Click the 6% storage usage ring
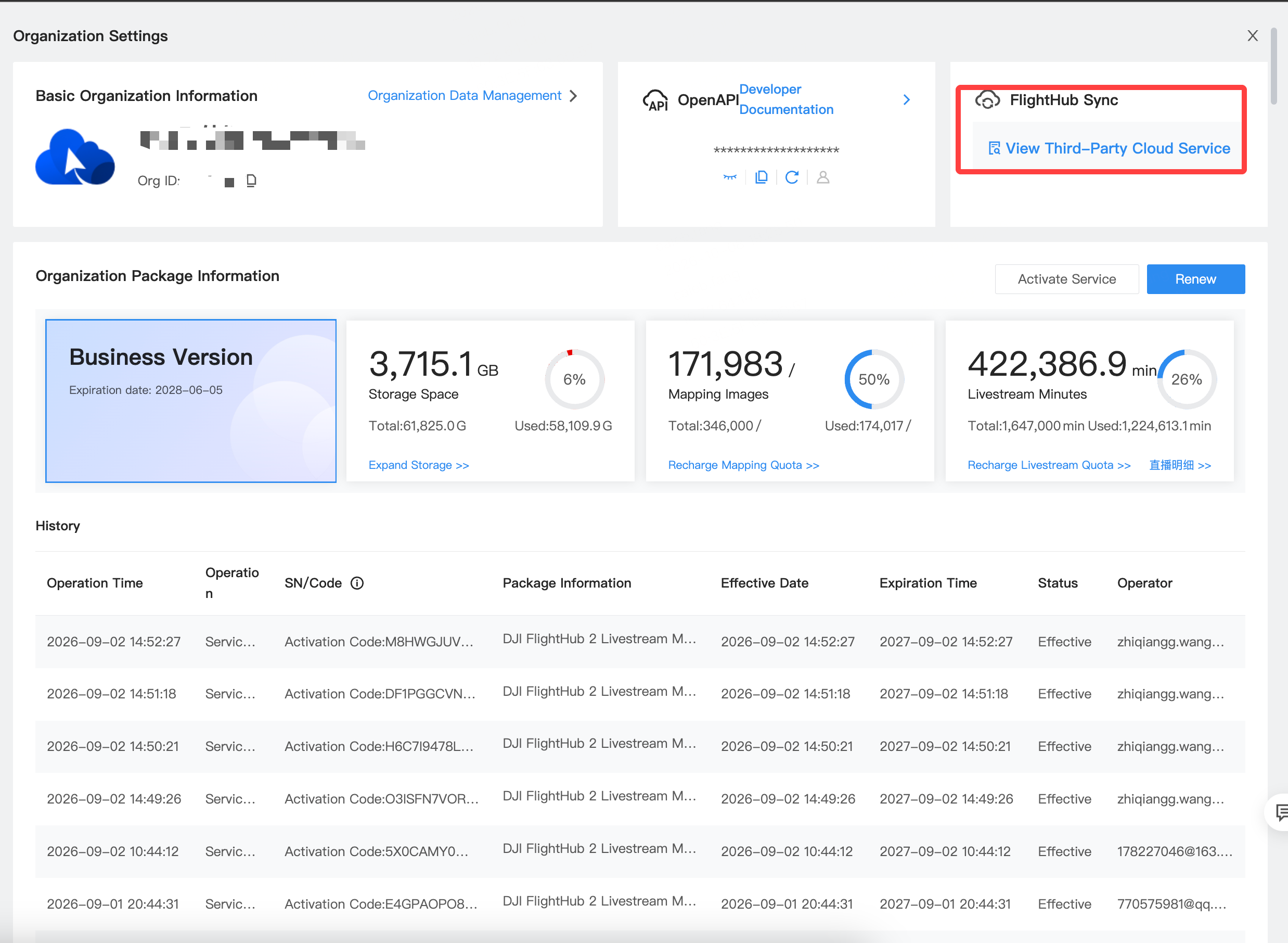The height and width of the screenshot is (943, 1288). (574, 379)
